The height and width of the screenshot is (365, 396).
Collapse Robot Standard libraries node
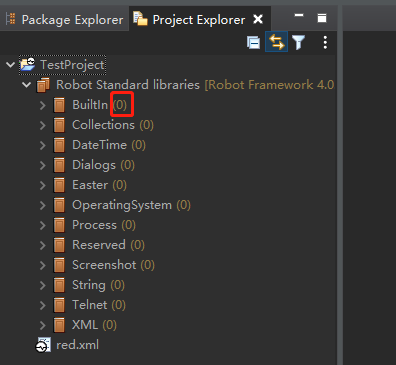pos(27,85)
